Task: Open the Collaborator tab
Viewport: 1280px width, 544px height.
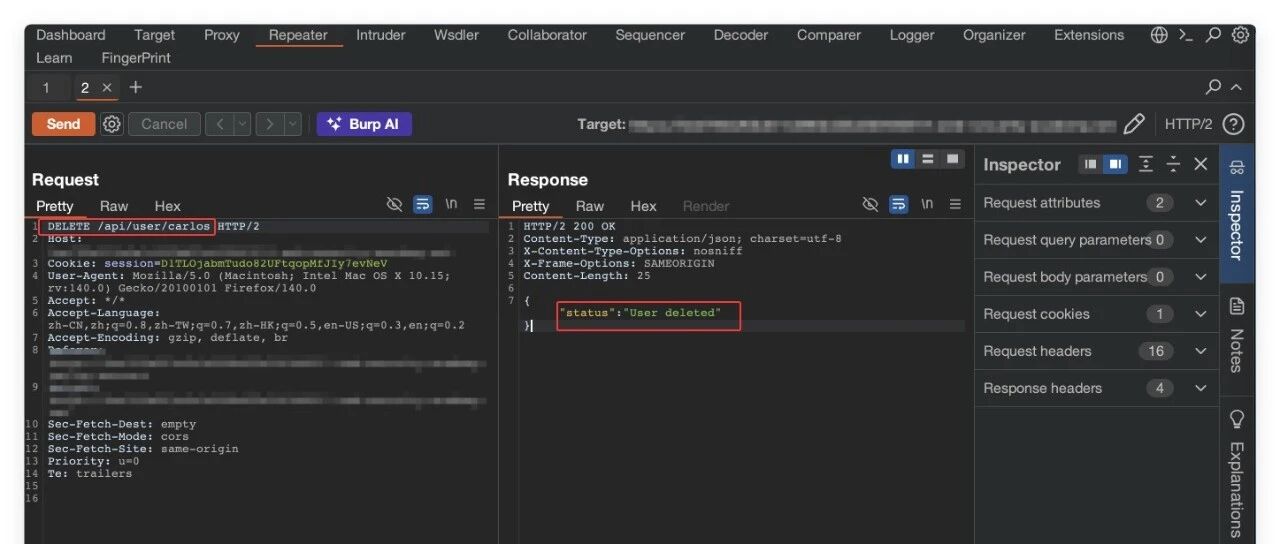Action: pos(547,35)
